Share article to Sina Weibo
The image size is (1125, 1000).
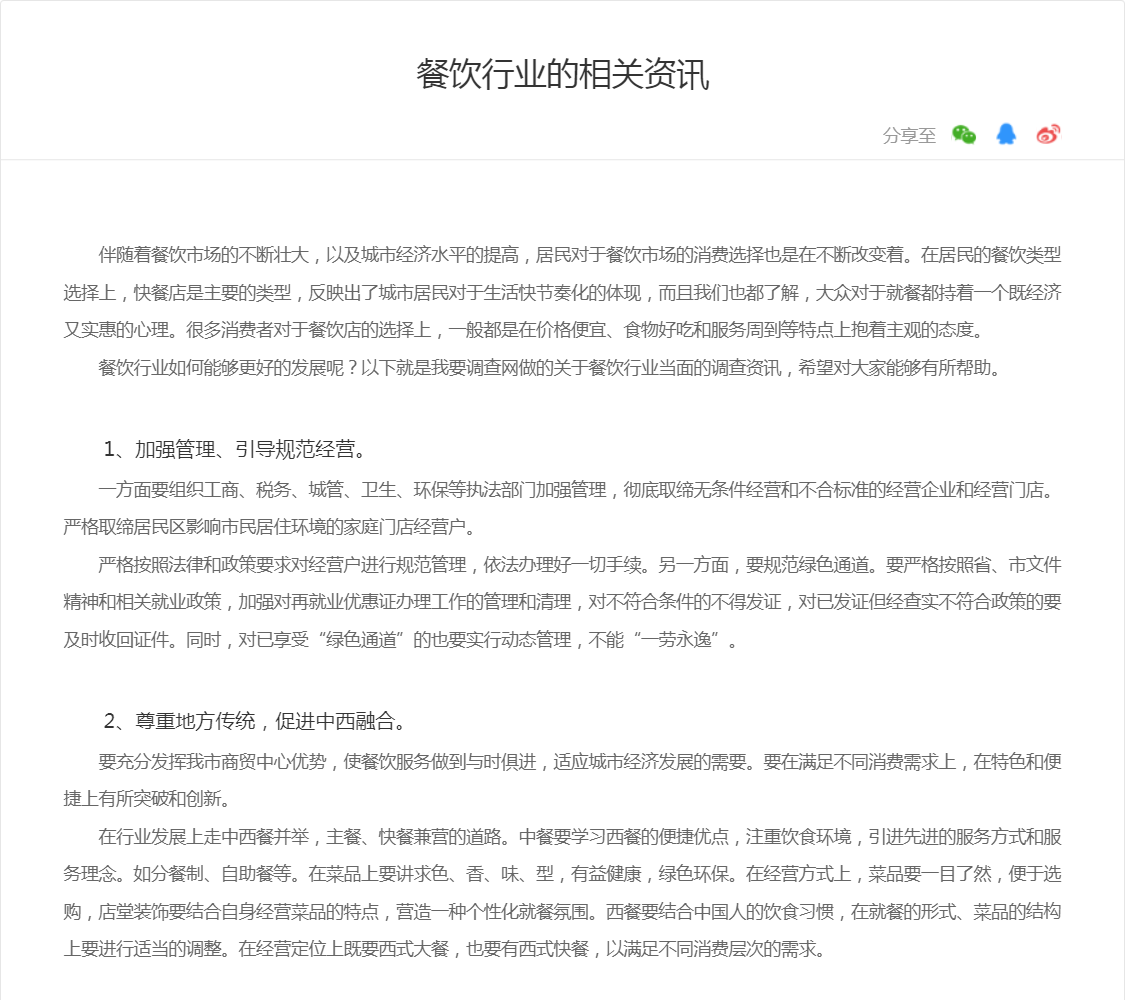pos(1048,134)
